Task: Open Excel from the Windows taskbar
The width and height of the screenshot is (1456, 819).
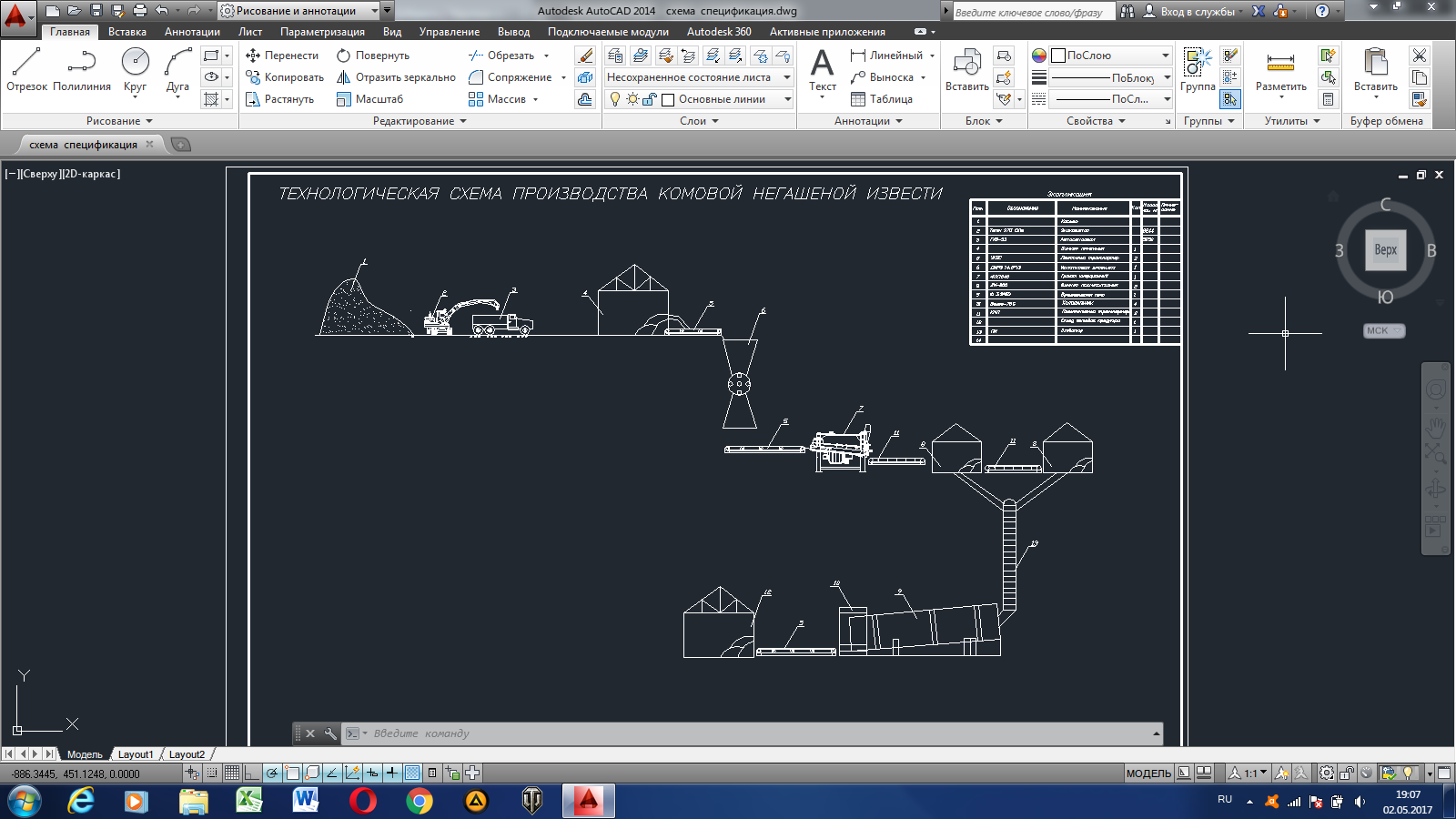Action: [x=249, y=801]
